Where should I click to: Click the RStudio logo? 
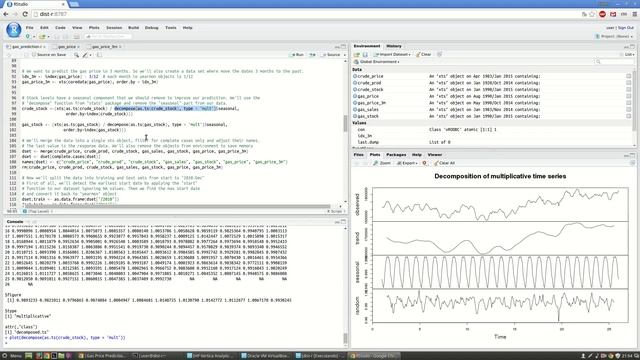(13, 30)
